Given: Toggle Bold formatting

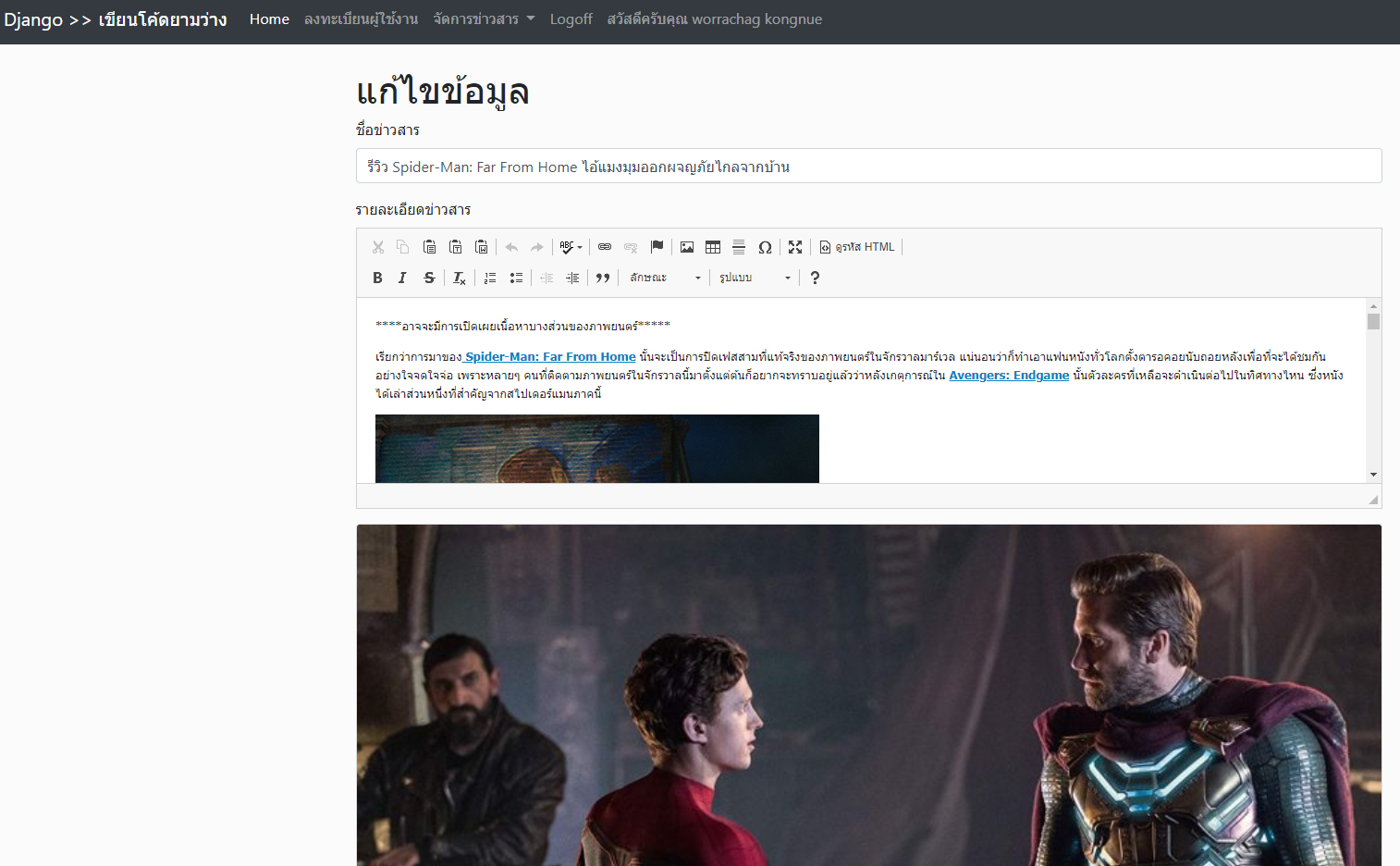Looking at the screenshot, I should pos(377,278).
